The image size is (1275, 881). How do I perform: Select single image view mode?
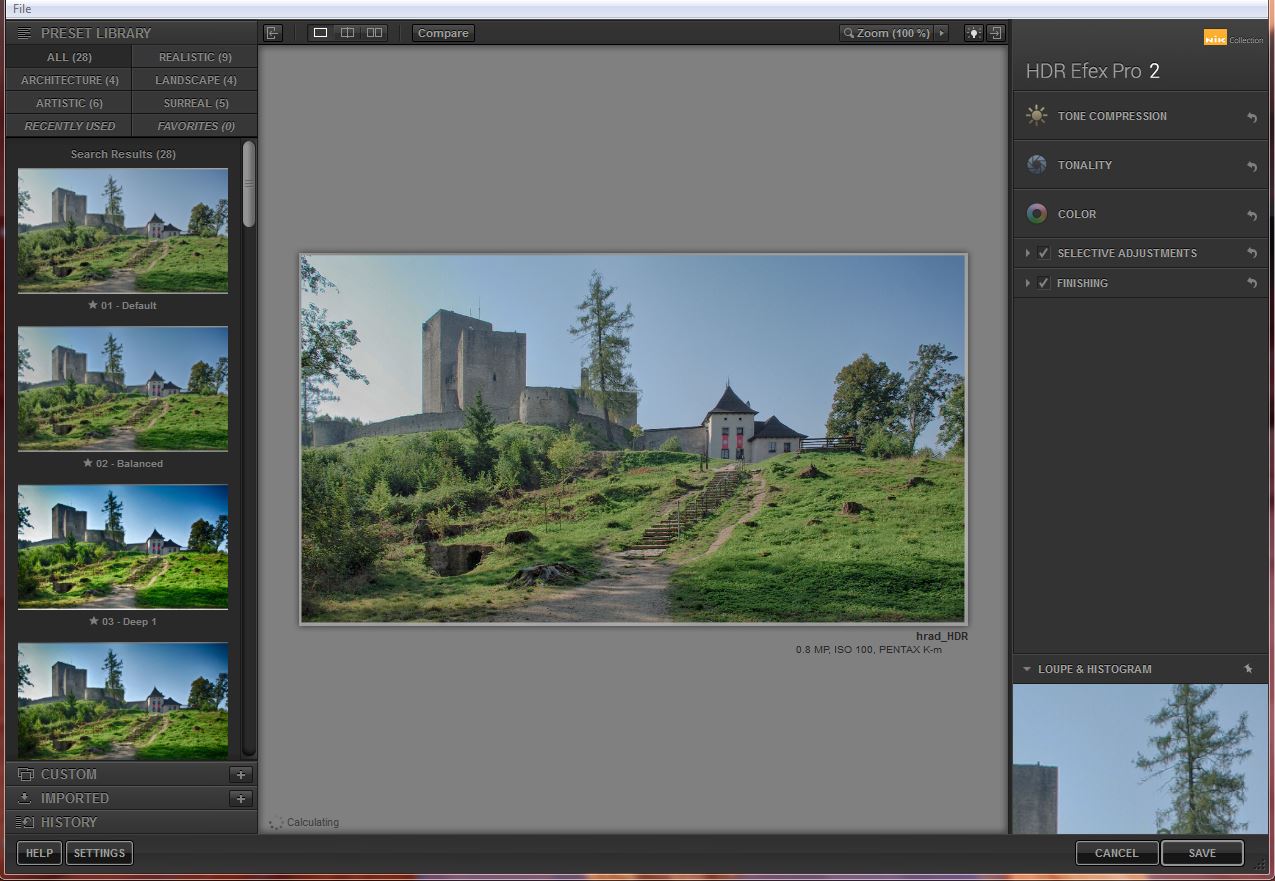pyautogui.click(x=320, y=33)
